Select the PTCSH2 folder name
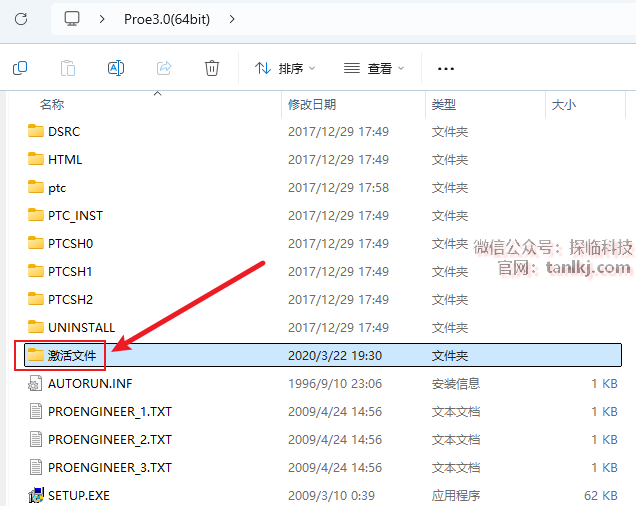The width and height of the screenshot is (636, 506). pyautogui.click(x=71, y=299)
